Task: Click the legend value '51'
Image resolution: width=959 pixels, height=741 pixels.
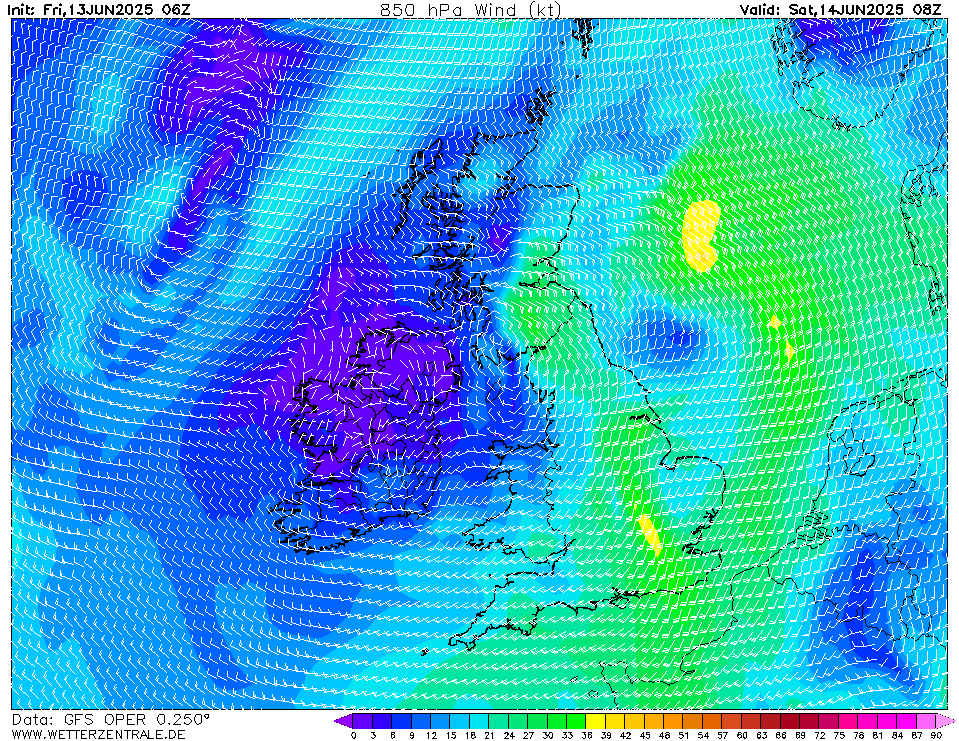Action: click(684, 735)
